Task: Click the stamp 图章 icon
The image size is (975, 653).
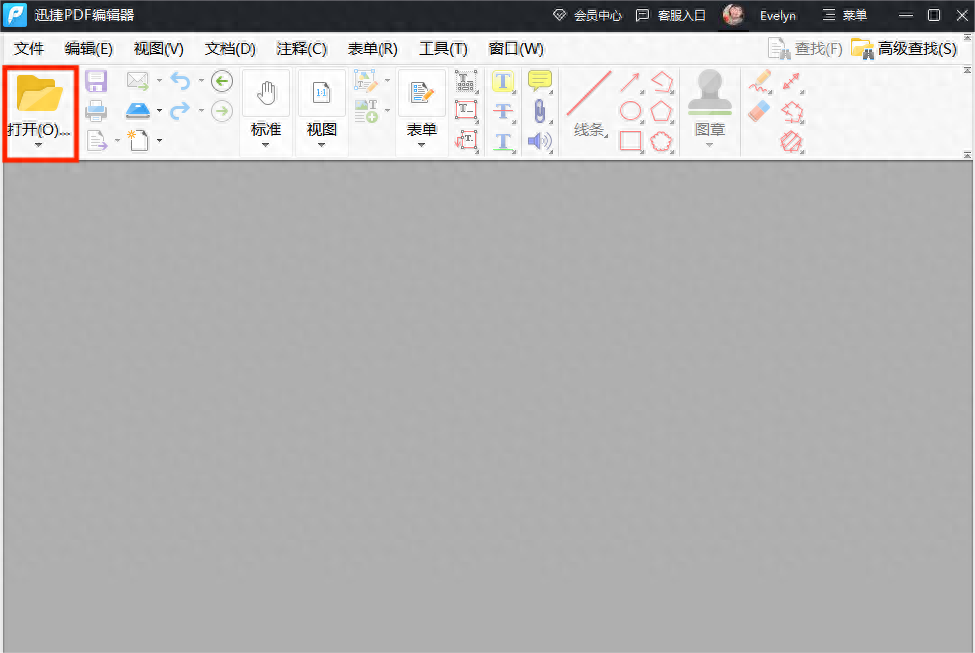Action: point(709,93)
